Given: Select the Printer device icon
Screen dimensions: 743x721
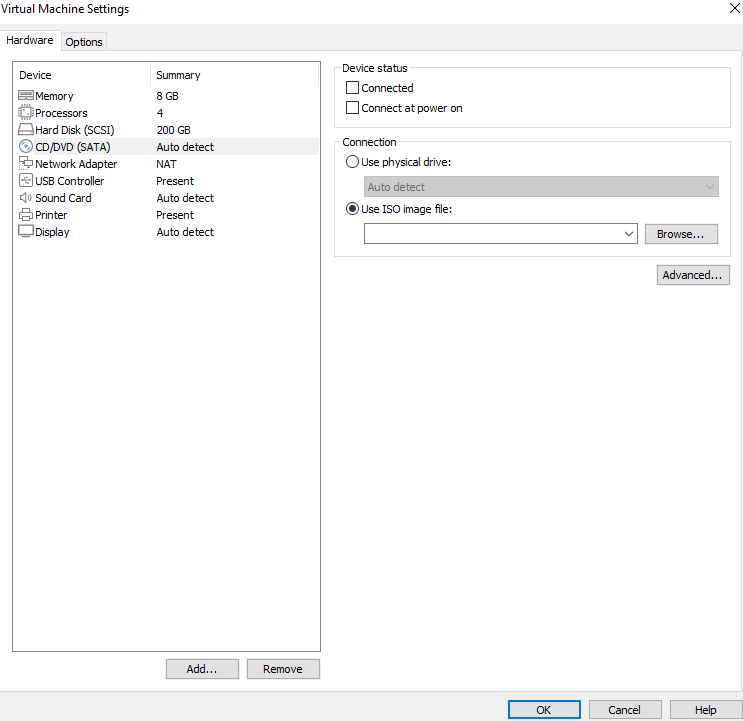Looking at the screenshot, I should click(x=26, y=215).
